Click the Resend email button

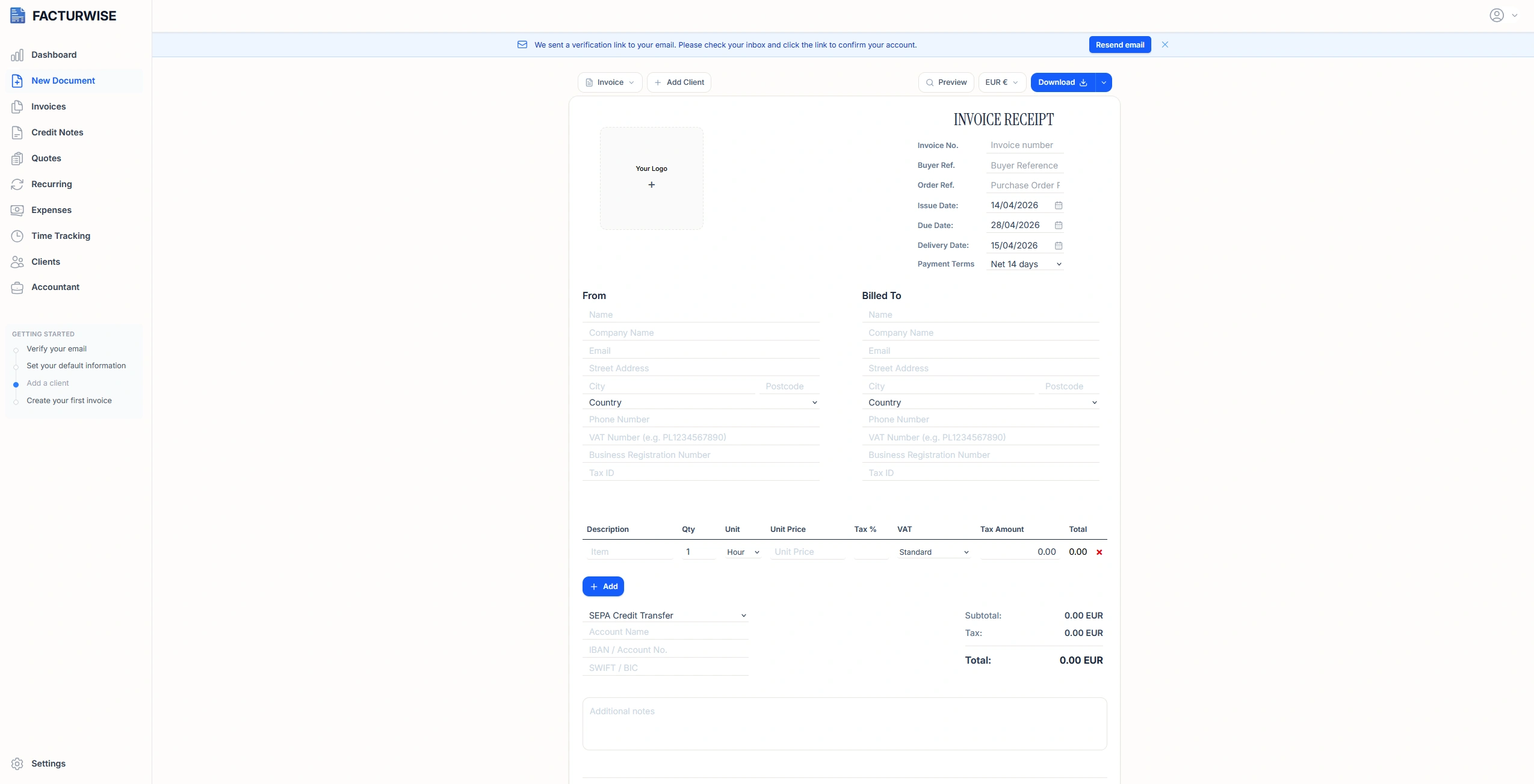click(x=1119, y=44)
